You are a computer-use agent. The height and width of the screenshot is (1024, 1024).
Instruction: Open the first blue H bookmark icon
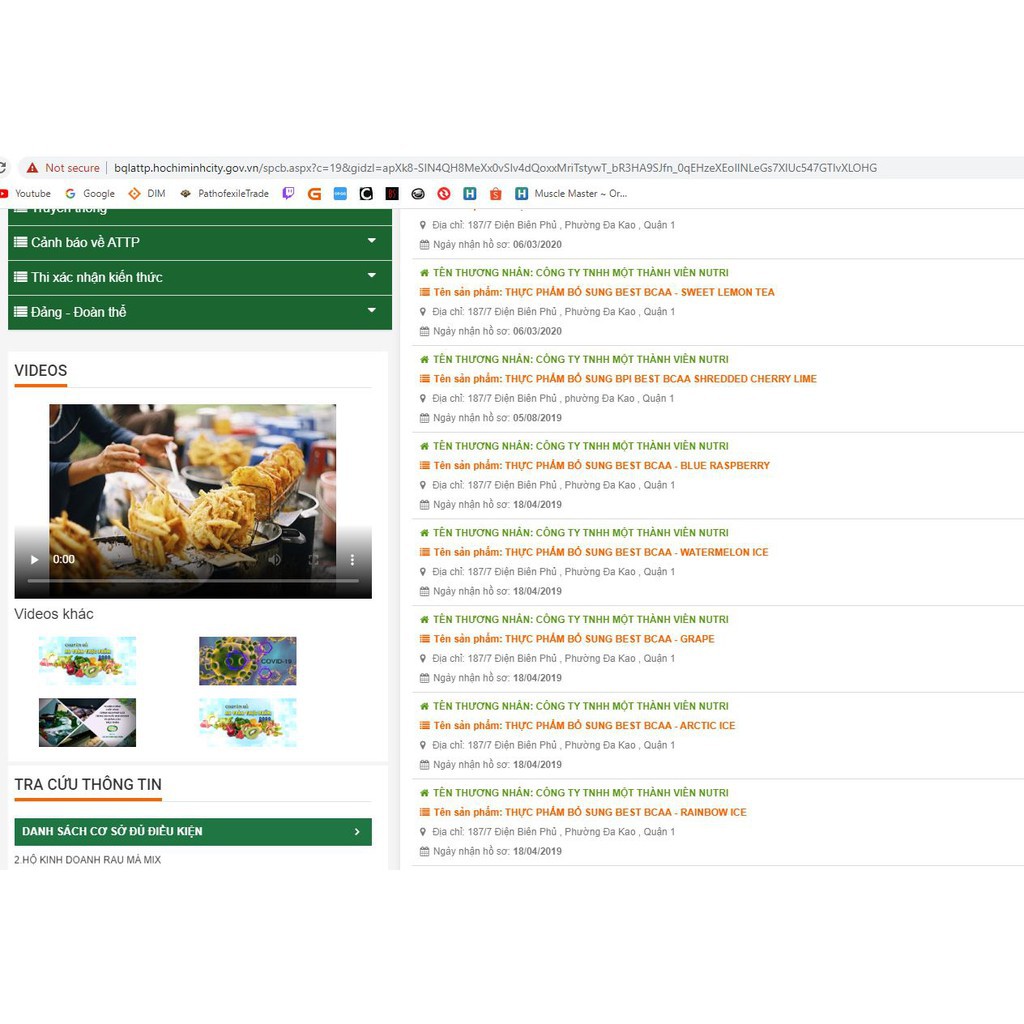(x=470, y=193)
